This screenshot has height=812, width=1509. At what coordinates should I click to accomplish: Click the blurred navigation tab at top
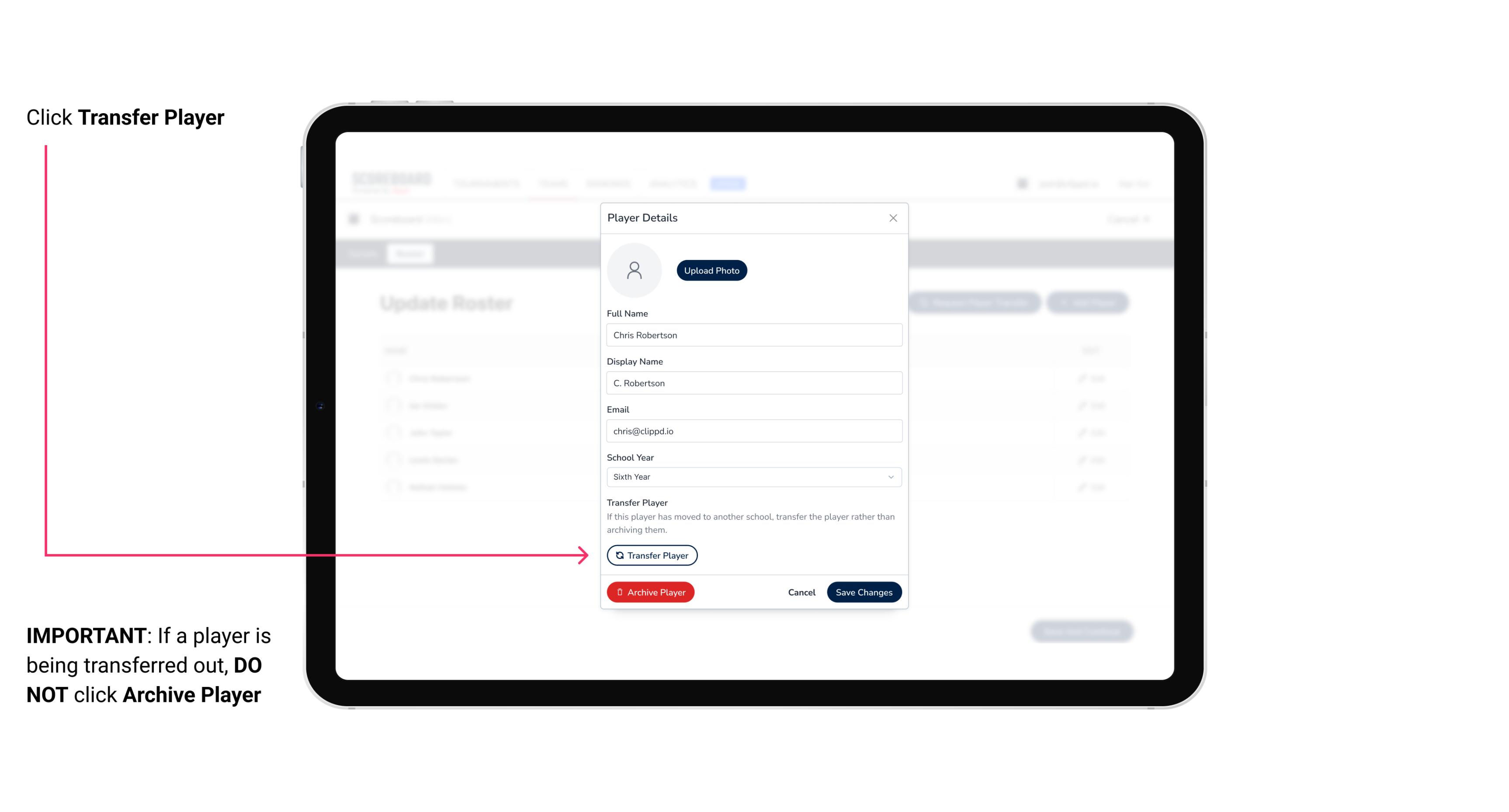tap(728, 184)
